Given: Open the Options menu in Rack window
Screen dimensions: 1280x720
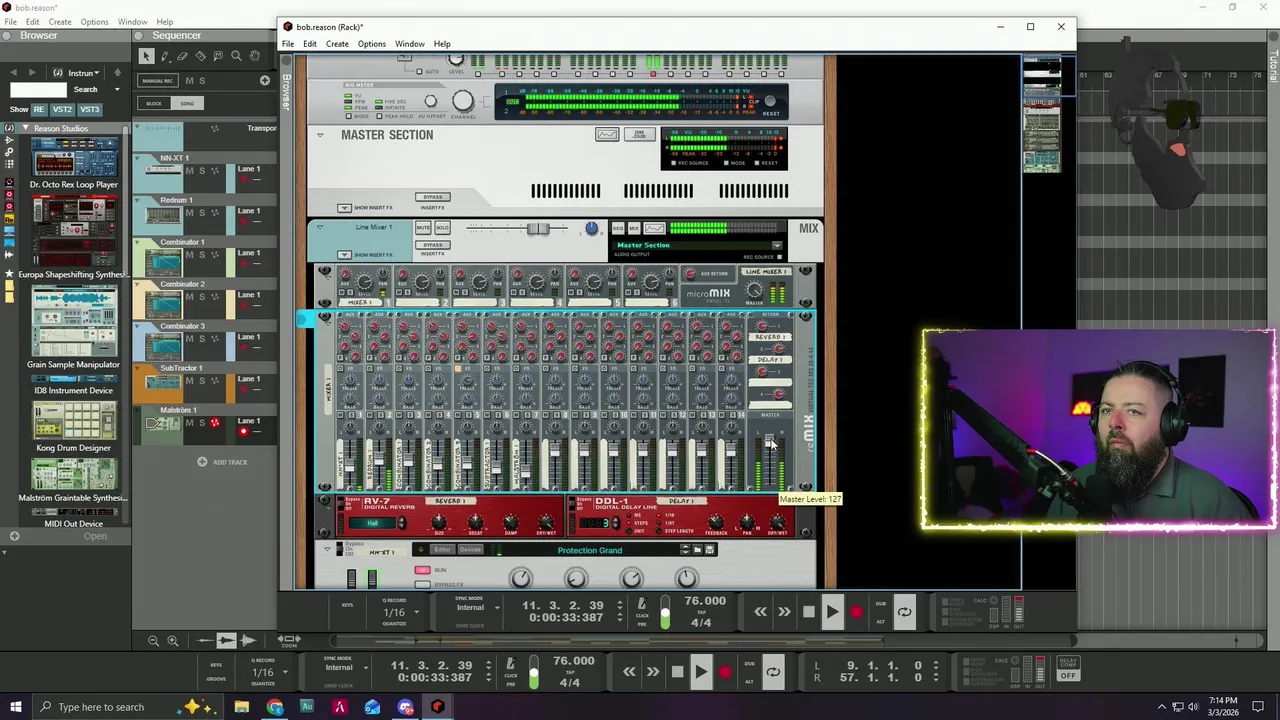Looking at the screenshot, I should click(372, 44).
